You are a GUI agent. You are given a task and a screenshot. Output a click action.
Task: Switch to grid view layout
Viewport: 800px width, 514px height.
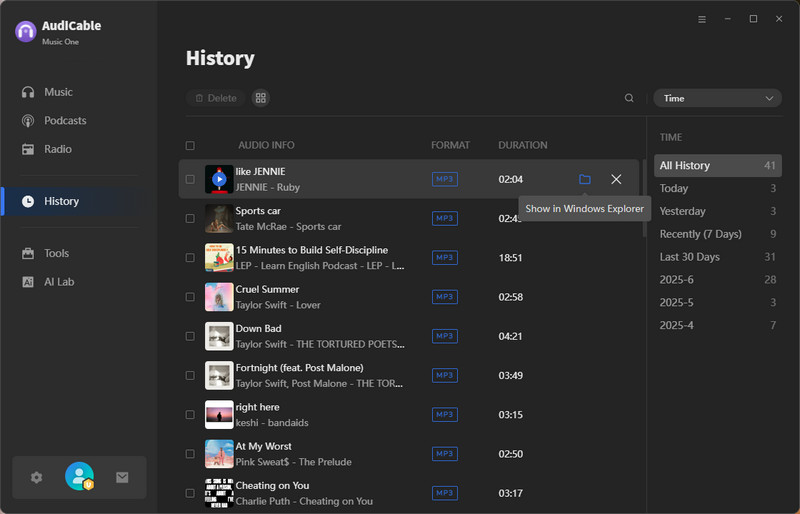pyautogui.click(x=261, y=98)
